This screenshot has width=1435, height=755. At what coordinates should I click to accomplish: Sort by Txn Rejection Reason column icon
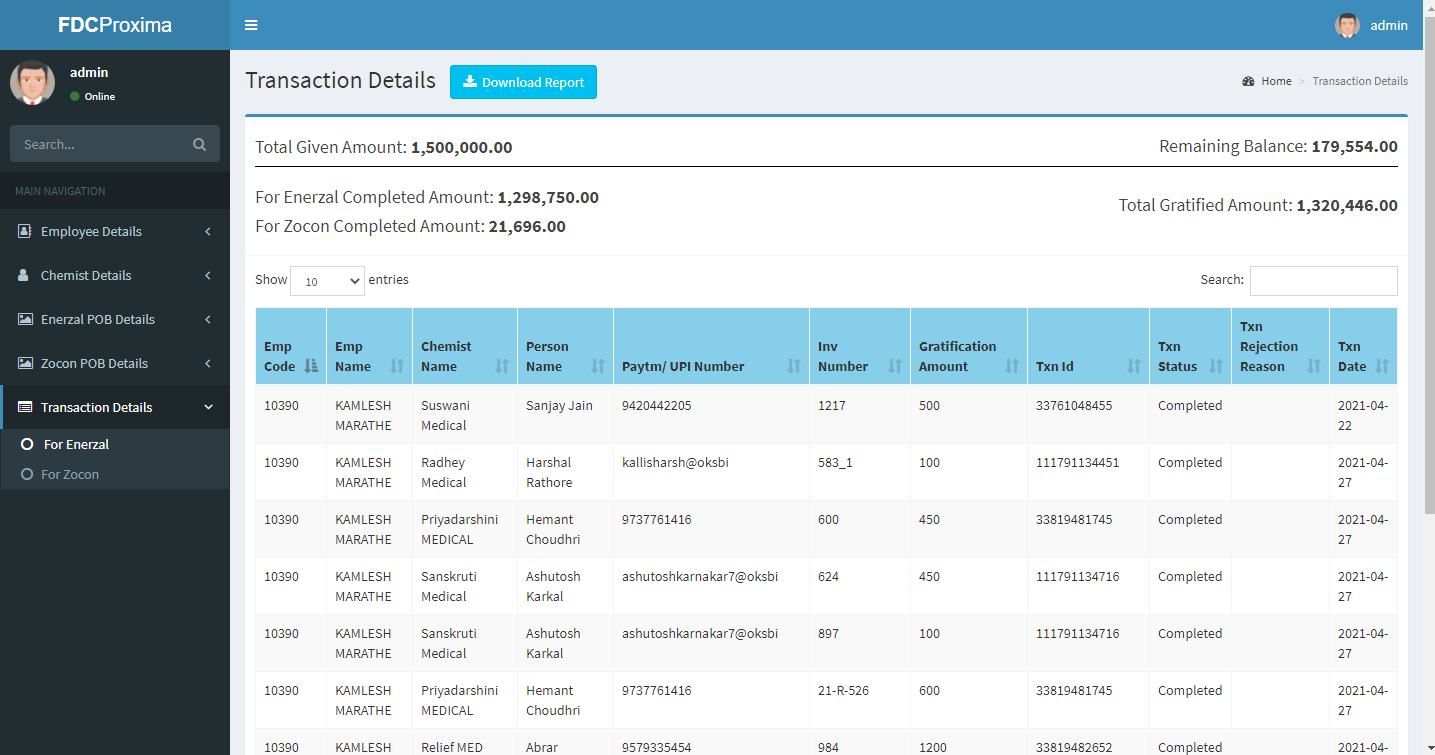1314,366
